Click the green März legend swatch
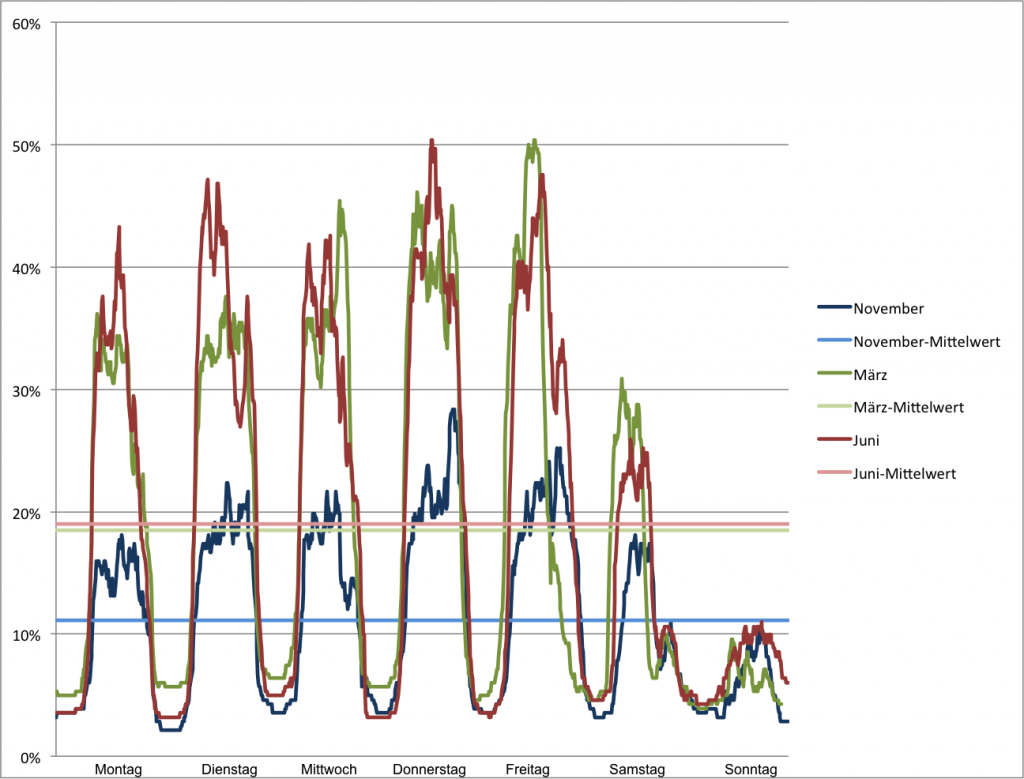Viewport: 1024px width, 779px height. pos(835,373)
